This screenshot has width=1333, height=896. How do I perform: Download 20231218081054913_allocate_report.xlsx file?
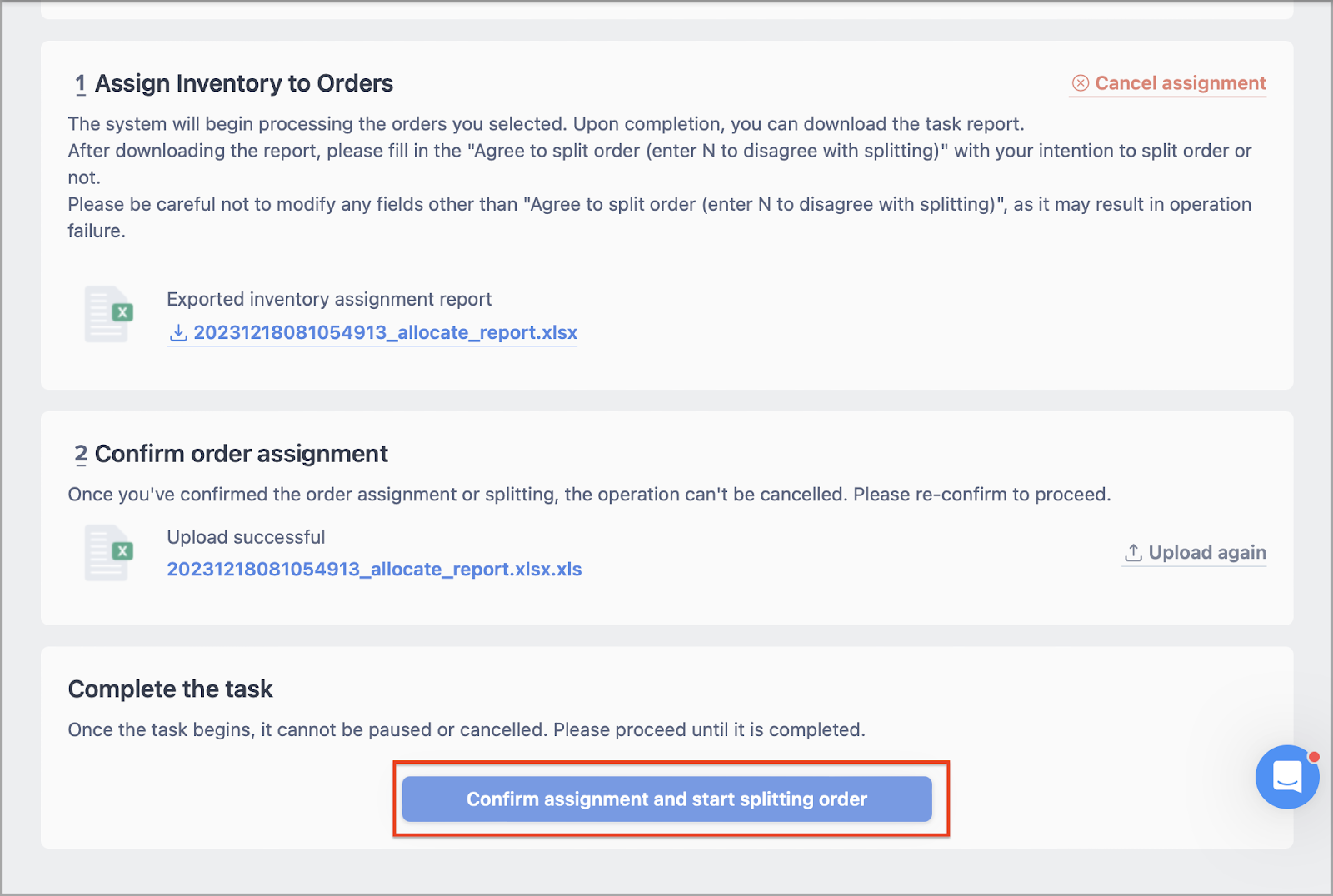pos(385,333)
